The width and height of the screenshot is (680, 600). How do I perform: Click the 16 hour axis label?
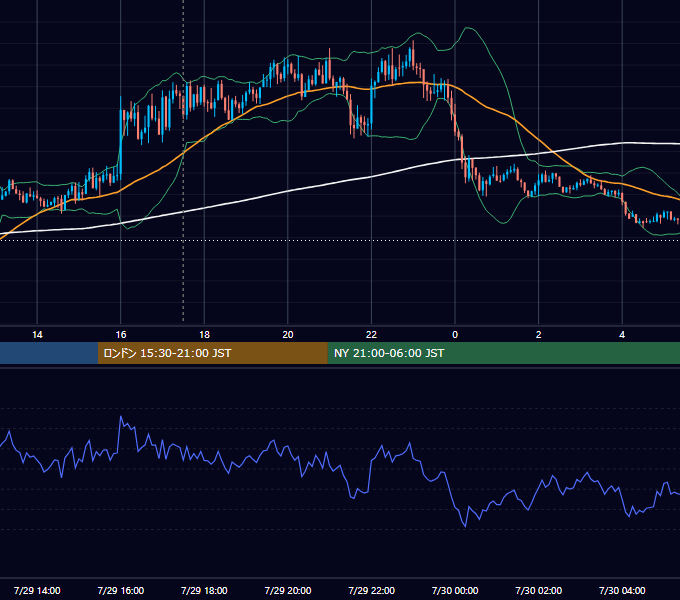pyautogui.click(x=121, y=335)
